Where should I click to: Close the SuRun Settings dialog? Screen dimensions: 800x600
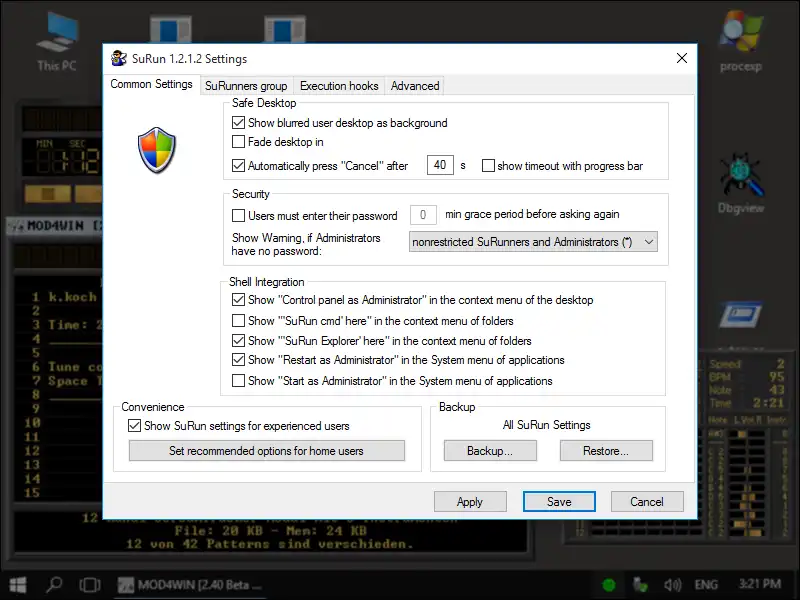682,58
